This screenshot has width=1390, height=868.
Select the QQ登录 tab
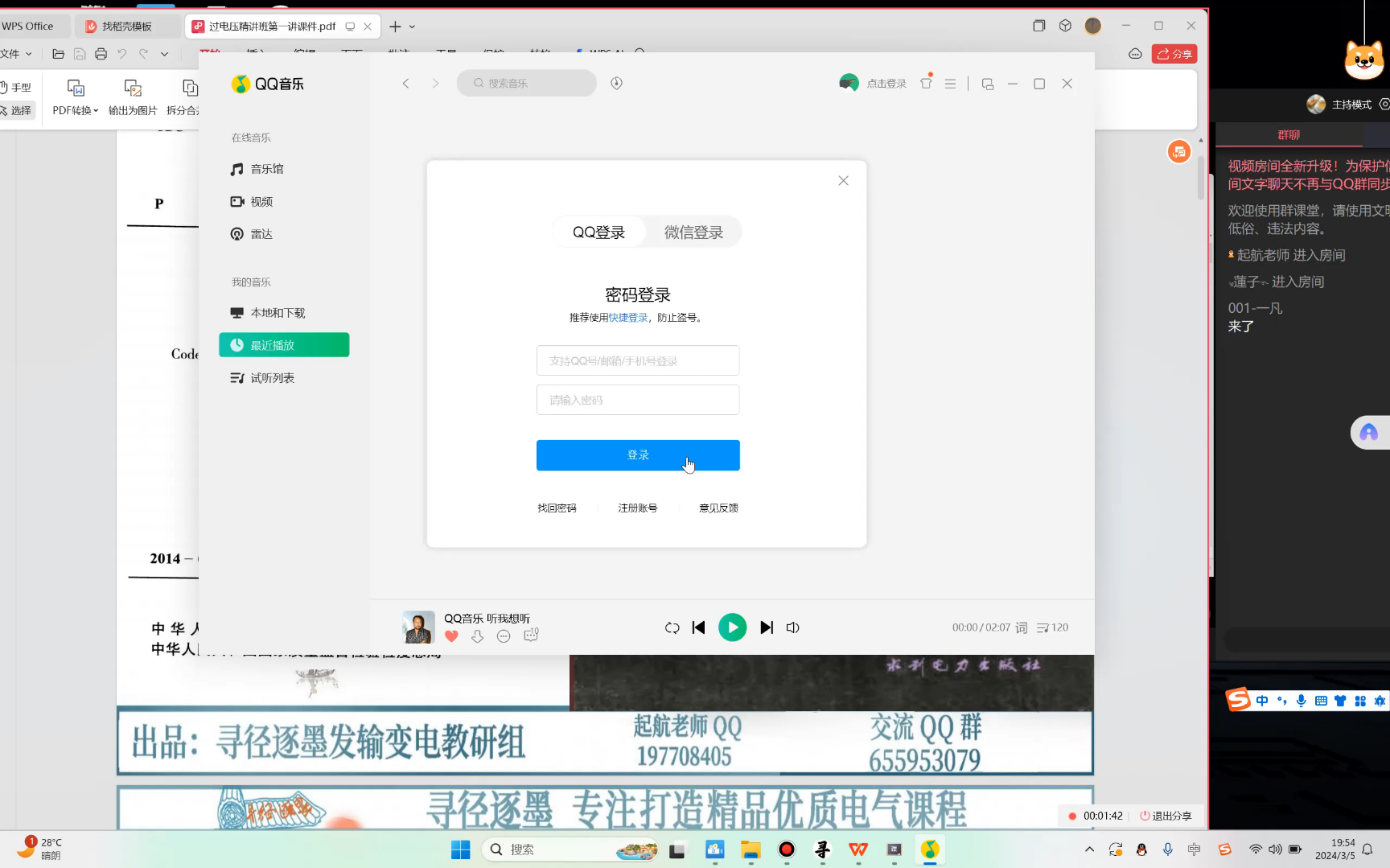click(598, 232)
